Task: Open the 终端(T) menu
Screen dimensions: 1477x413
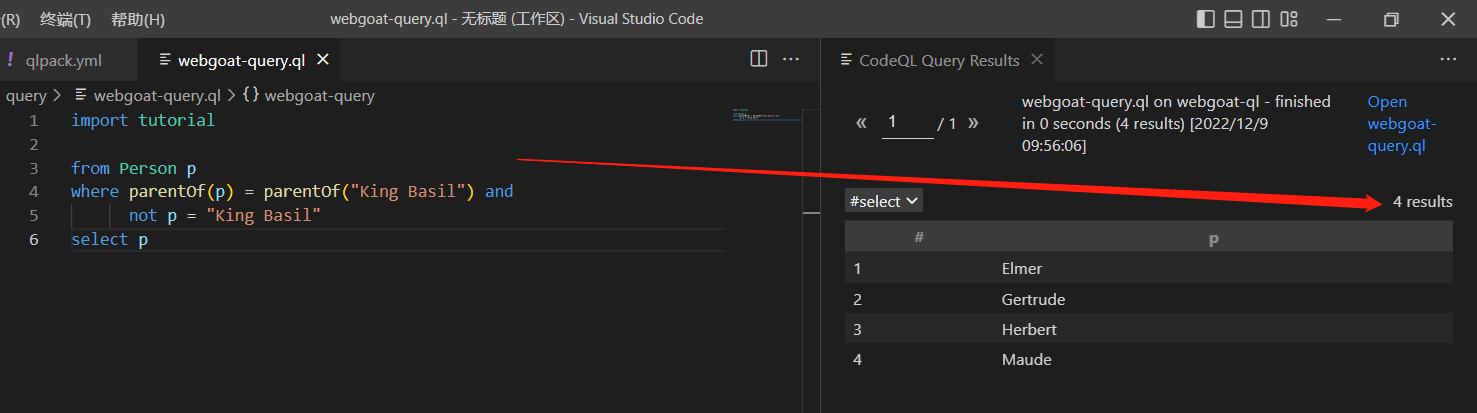Action: 65,19
